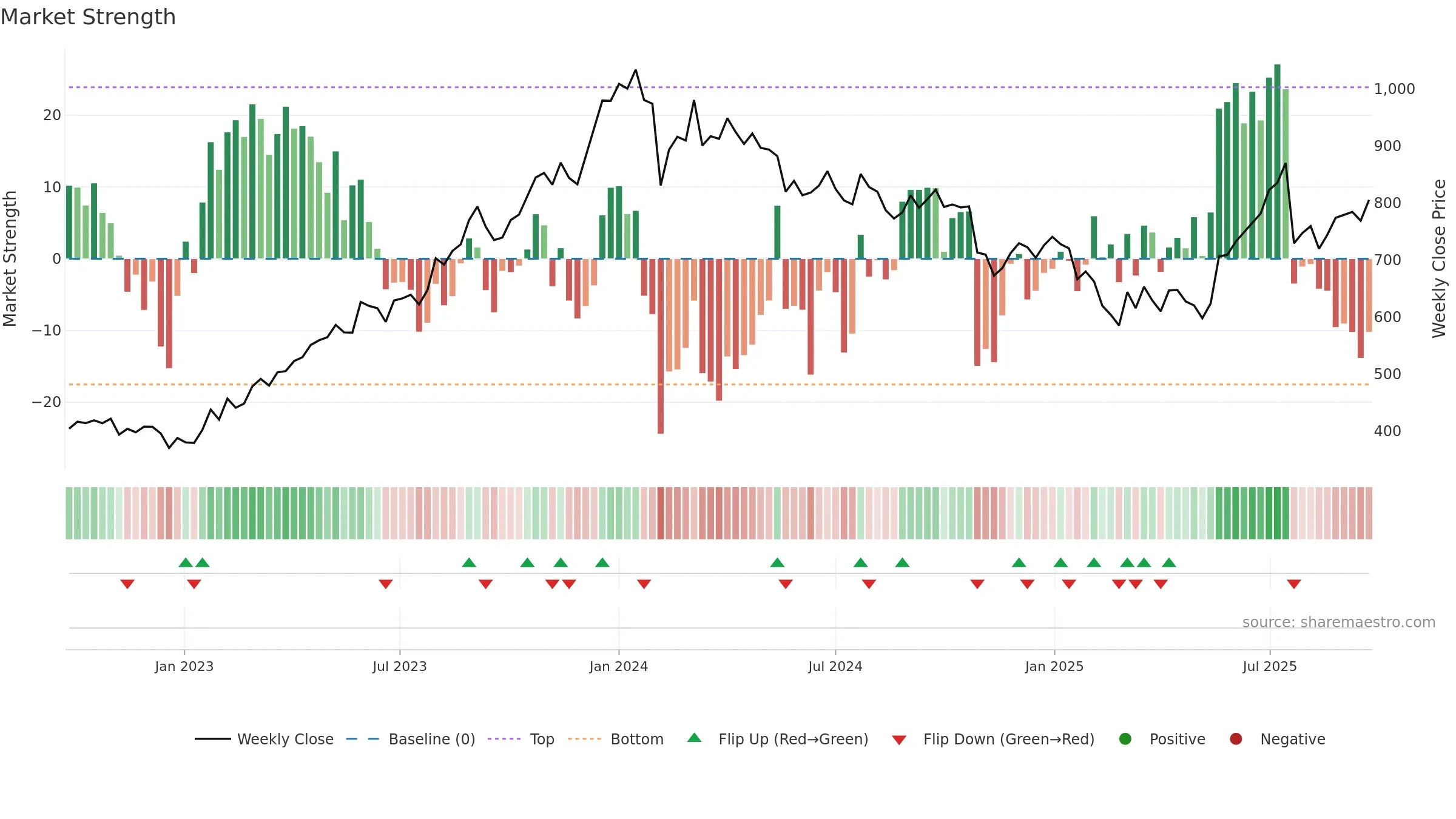
Task: Click the first green flip-up marker at Jan 2023
Action: 186,562
